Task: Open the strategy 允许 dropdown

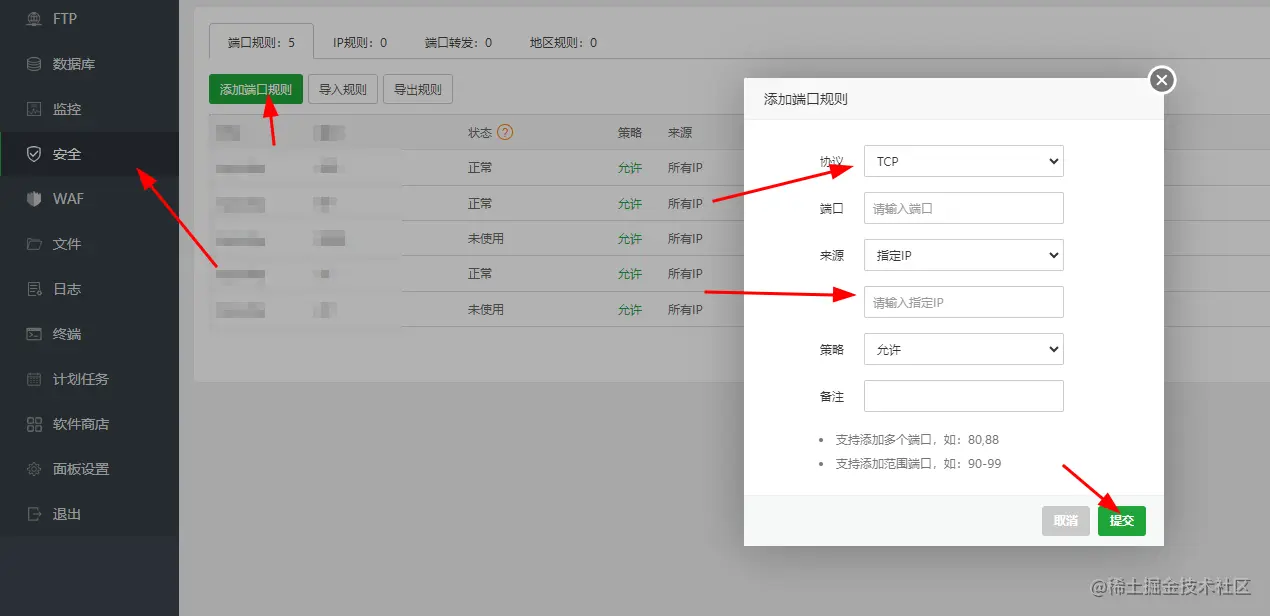Action: 964,349
